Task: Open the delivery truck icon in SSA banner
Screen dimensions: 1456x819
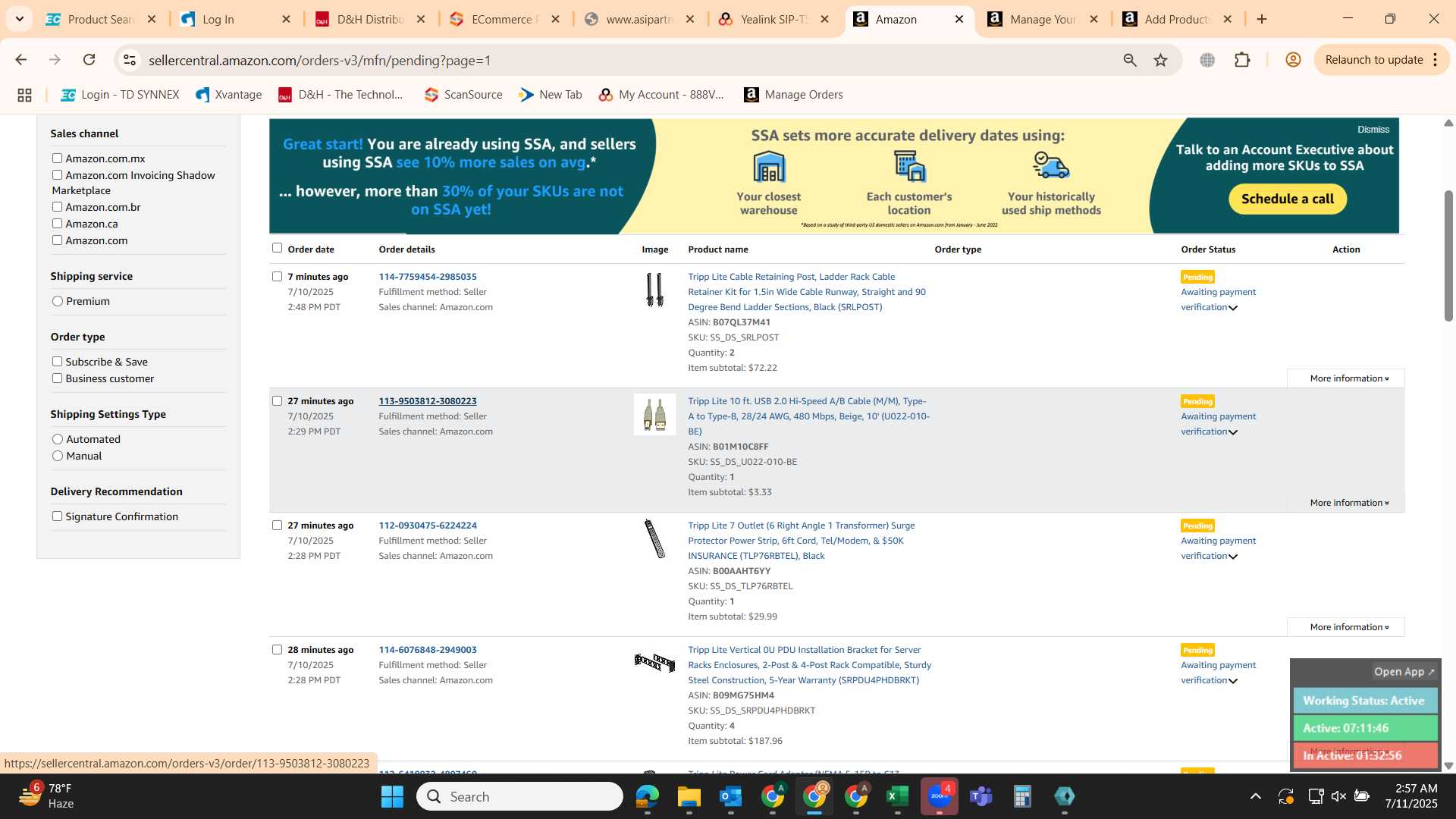Action: coord(1051,165)
